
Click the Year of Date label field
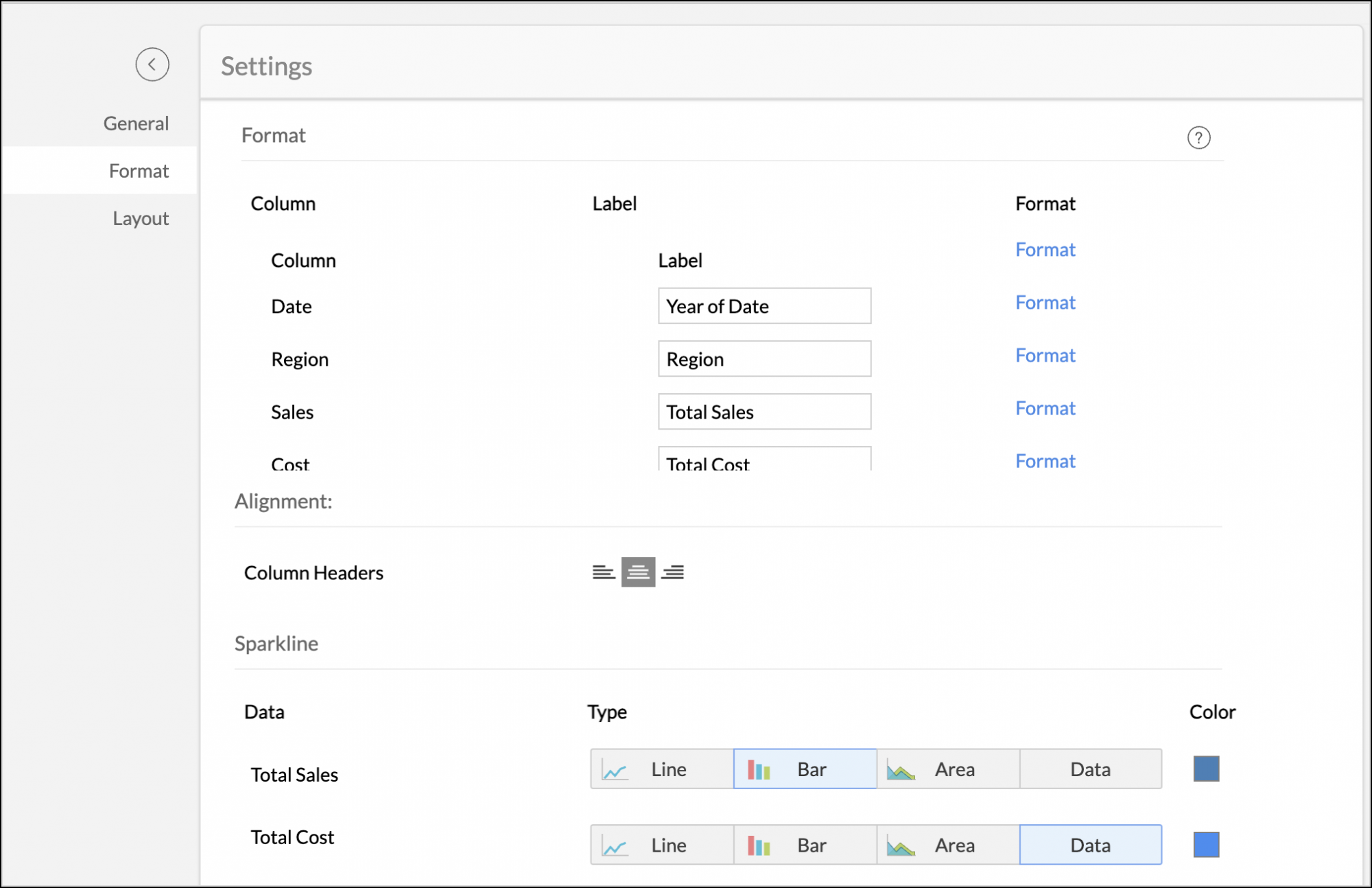coord(764,306)
